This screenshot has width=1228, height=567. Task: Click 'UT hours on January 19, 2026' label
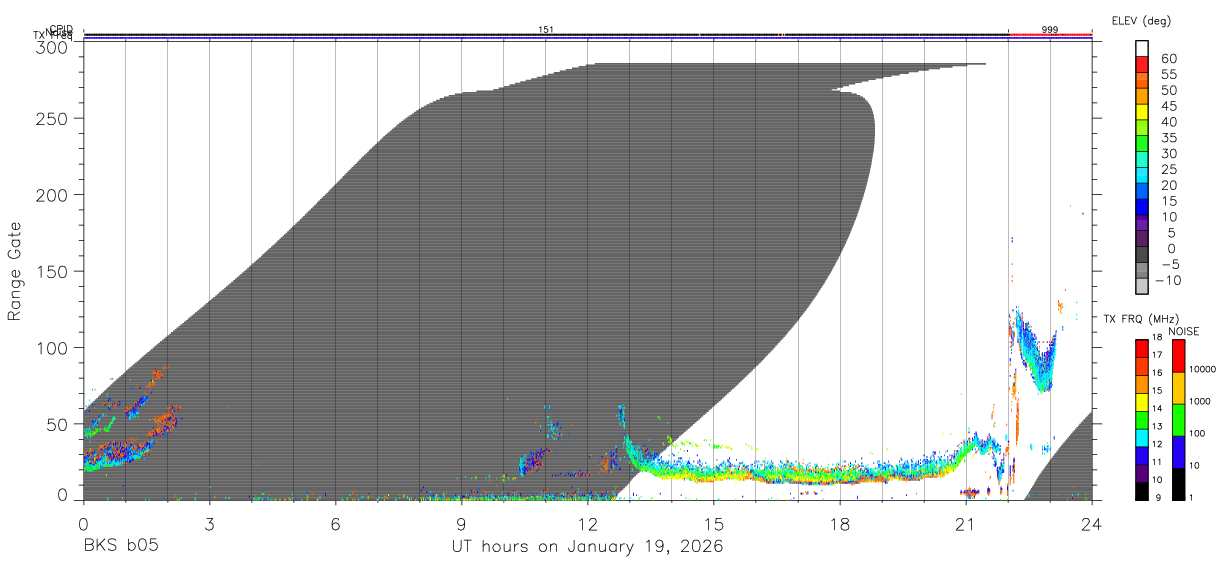click(x=587, y=547)
